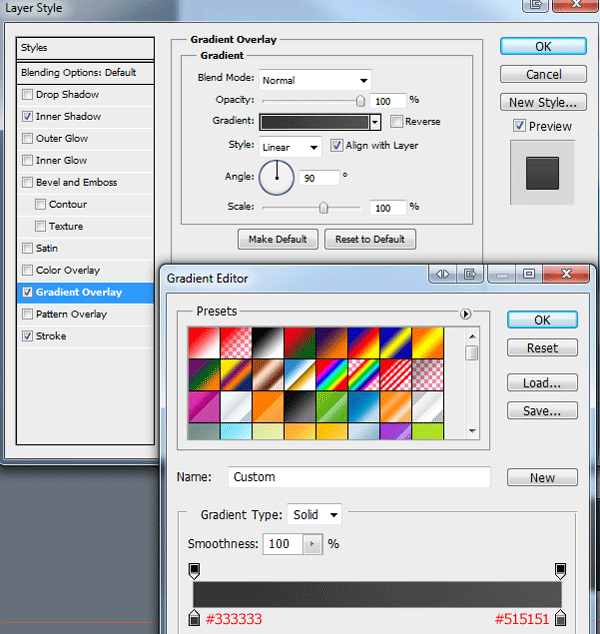Click OK in the Gradient Editor
This screenshot has height=634, width=600.
tap(542, 320)
